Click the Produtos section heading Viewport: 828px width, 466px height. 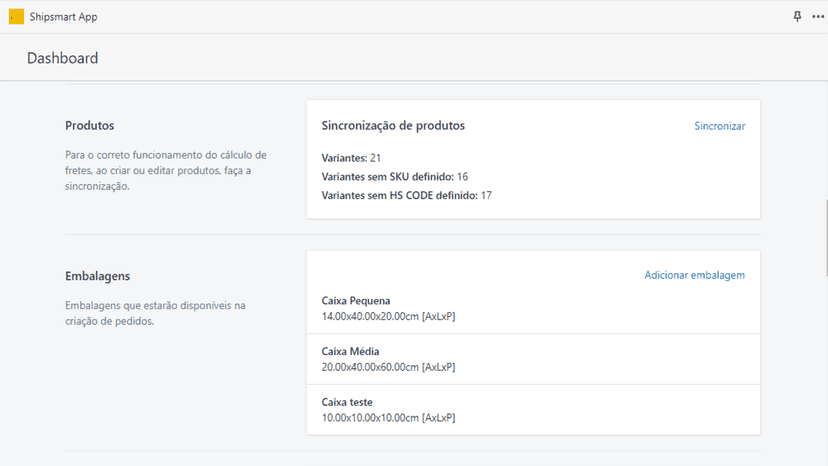coord(90,126)
